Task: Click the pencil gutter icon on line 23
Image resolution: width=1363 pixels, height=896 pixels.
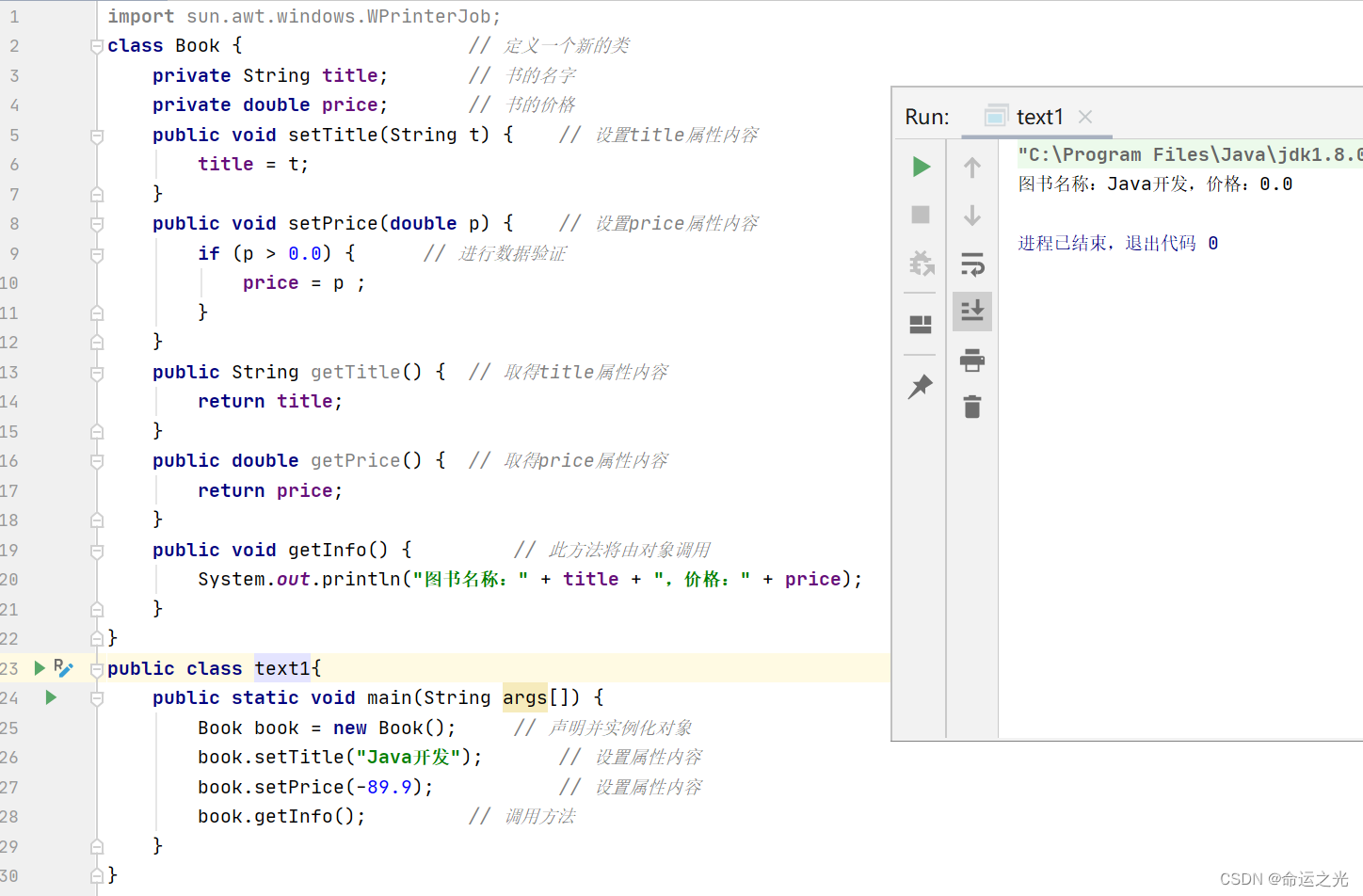Action: pyautogui.click(x=64, y=668)
